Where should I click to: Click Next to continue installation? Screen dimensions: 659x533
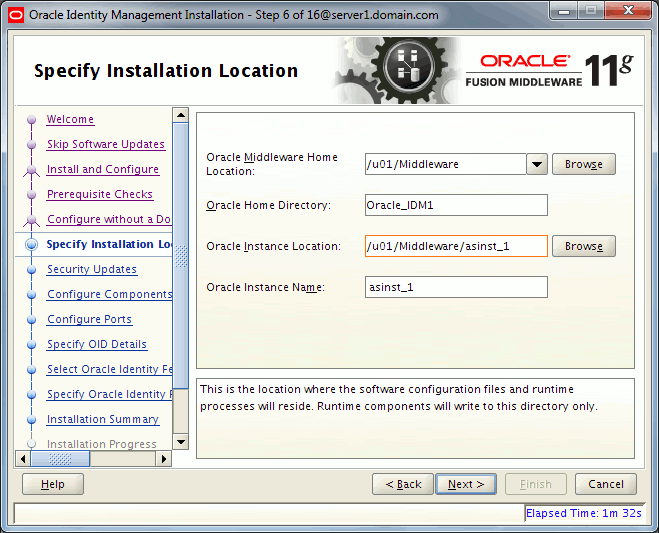[466, 484]
